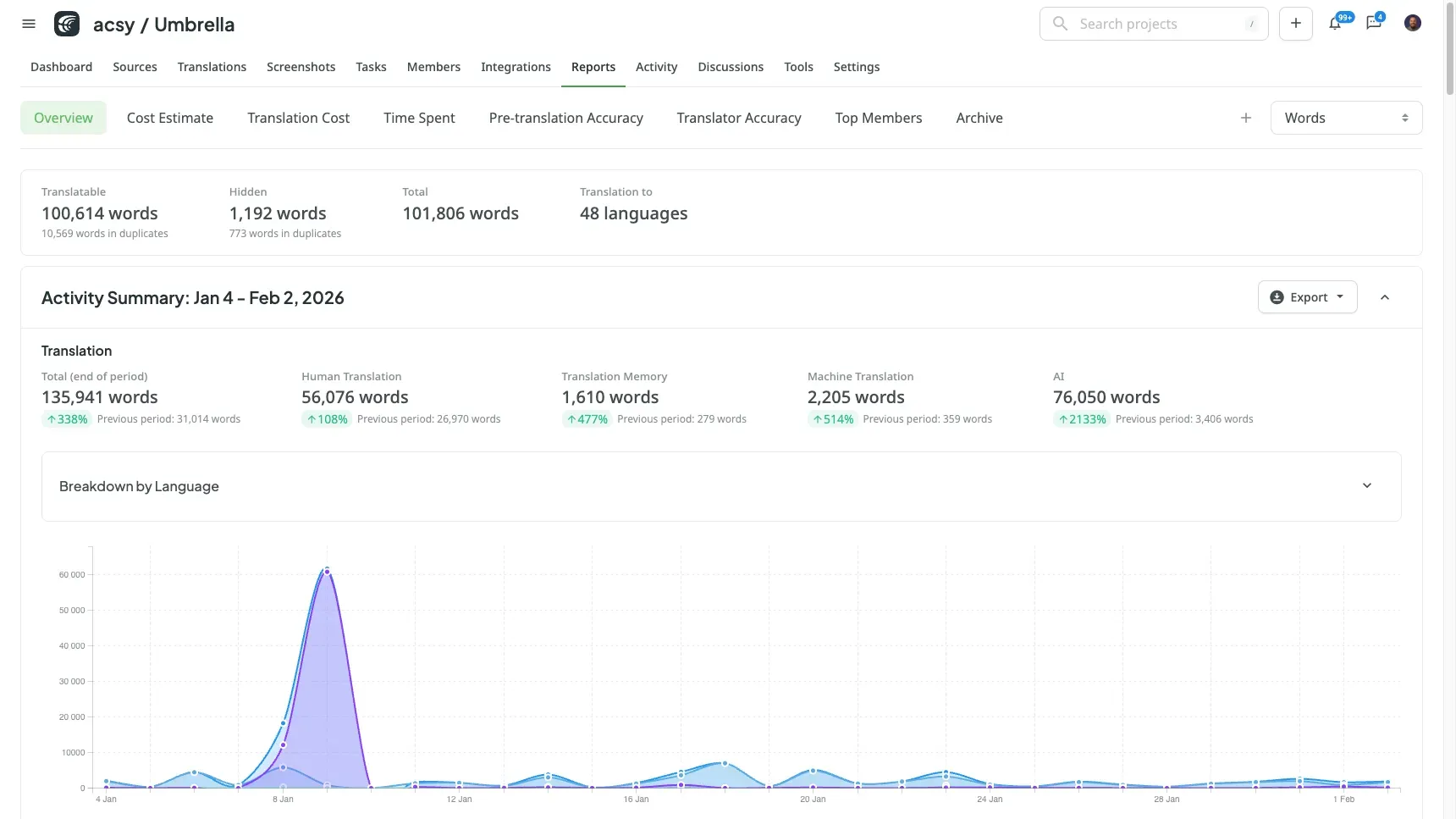
Task: Click the download icon inside Export button
Action: coord(1277,297)
